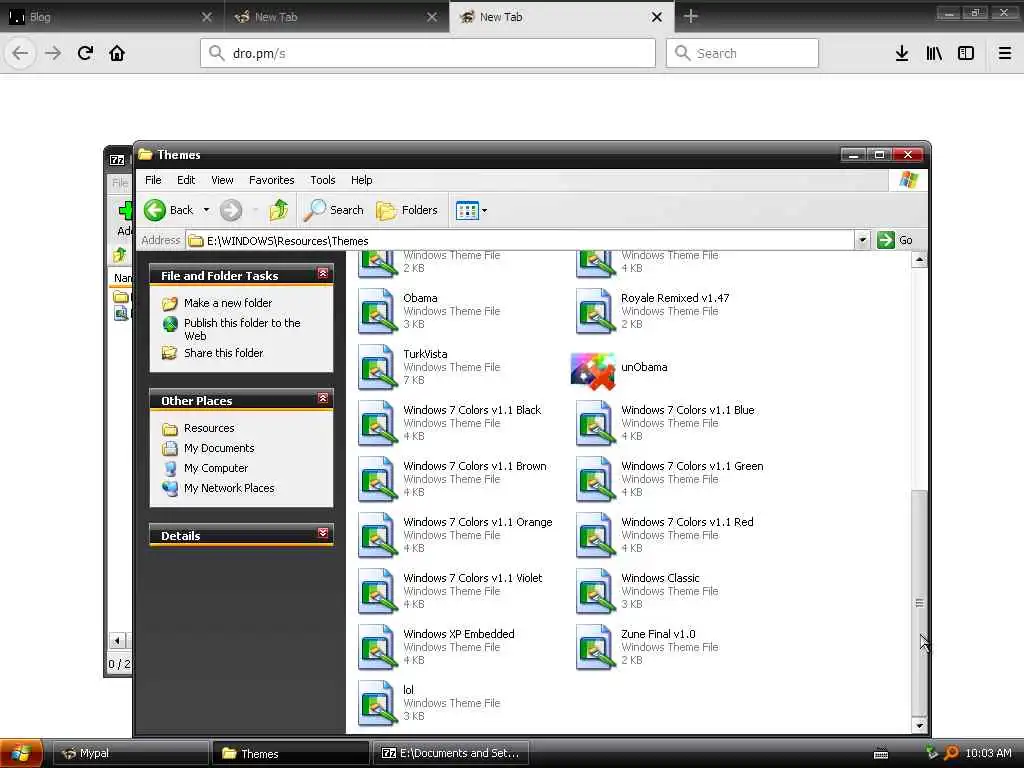1024x768 pixels.
Task: Open a new browser tab with plus
Action: (x=691, y=16)
